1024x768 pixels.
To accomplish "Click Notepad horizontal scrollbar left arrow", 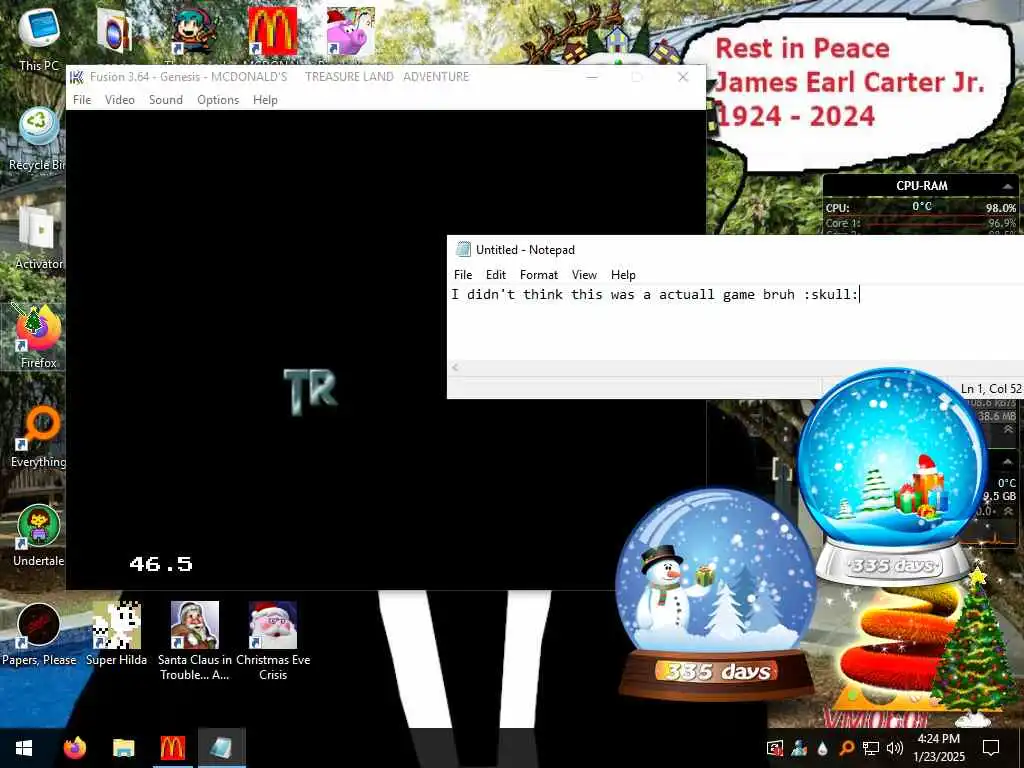I will (455, 368).
